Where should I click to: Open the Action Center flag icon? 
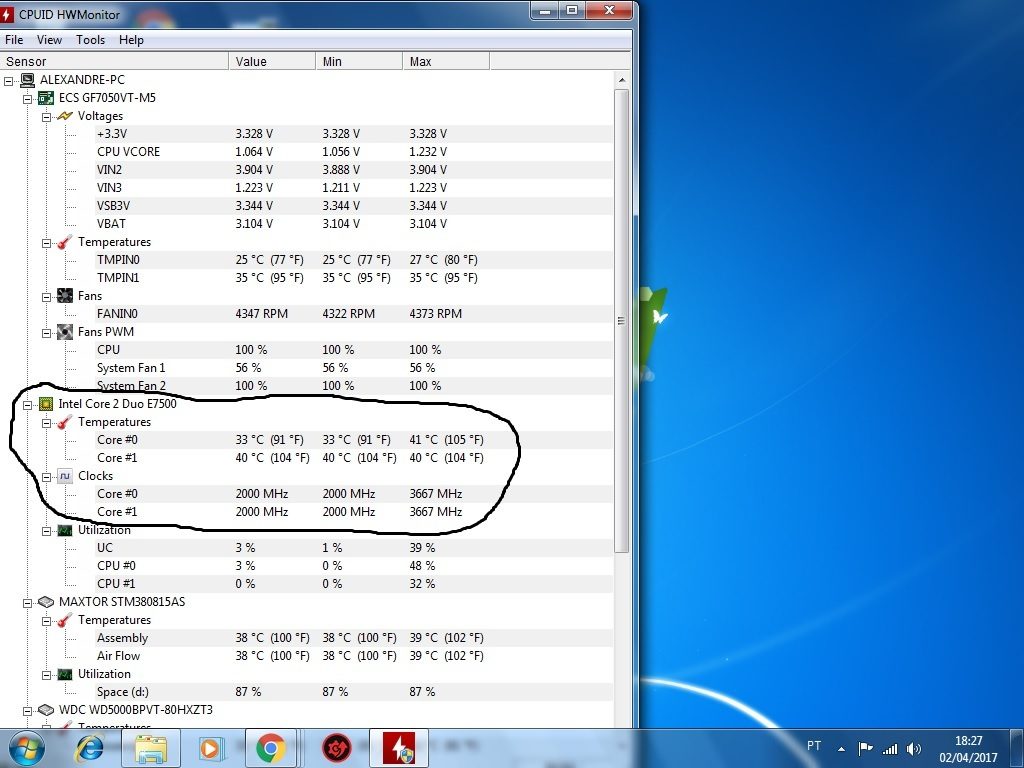(865, 748)
